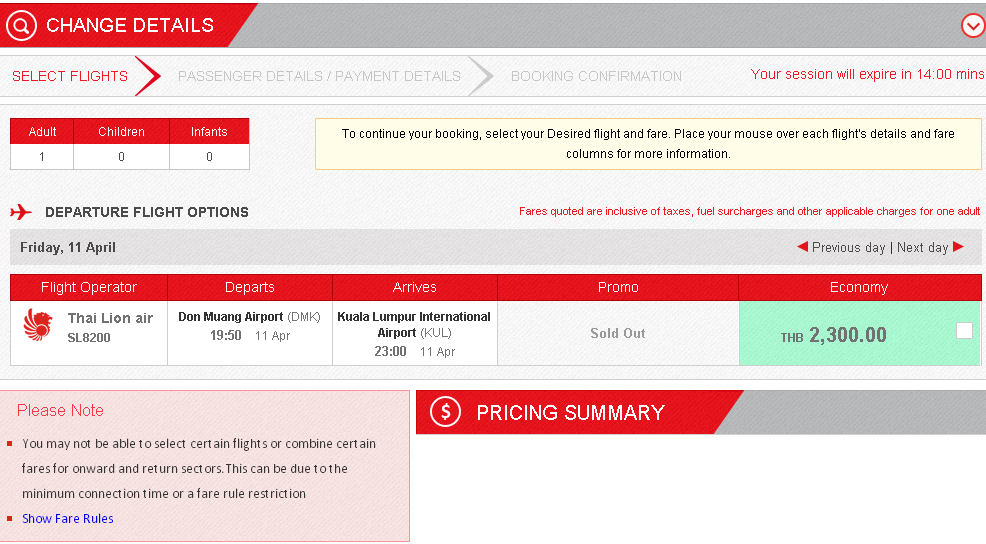Select the Select Flights step tab

pyautogui.click(x=70, y=76)
